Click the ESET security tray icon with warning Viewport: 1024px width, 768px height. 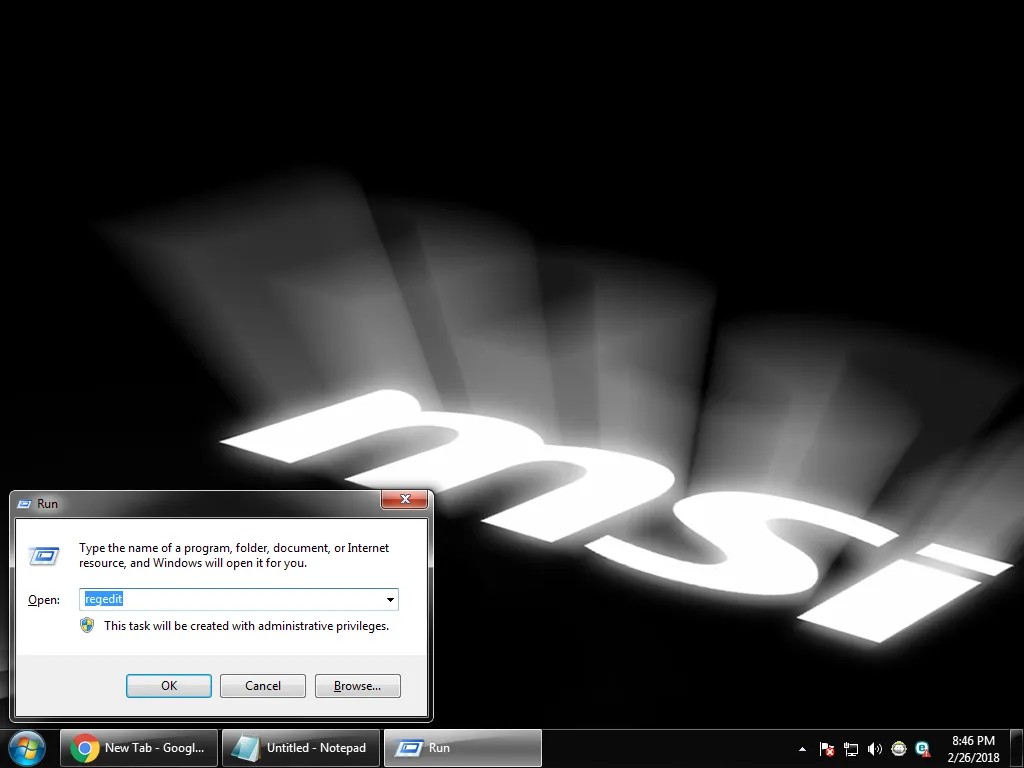click(923, 748)
